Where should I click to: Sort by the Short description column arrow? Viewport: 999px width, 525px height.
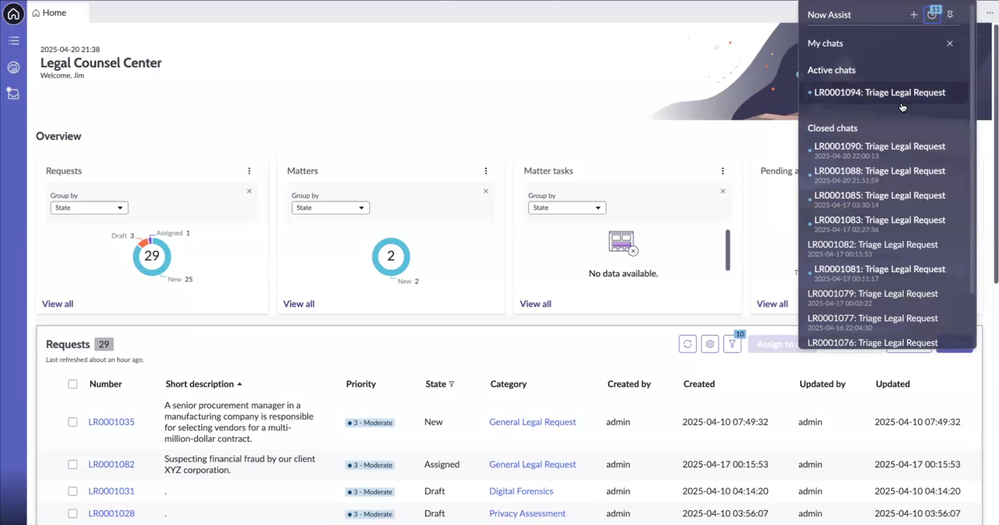(x=240, y=384)
